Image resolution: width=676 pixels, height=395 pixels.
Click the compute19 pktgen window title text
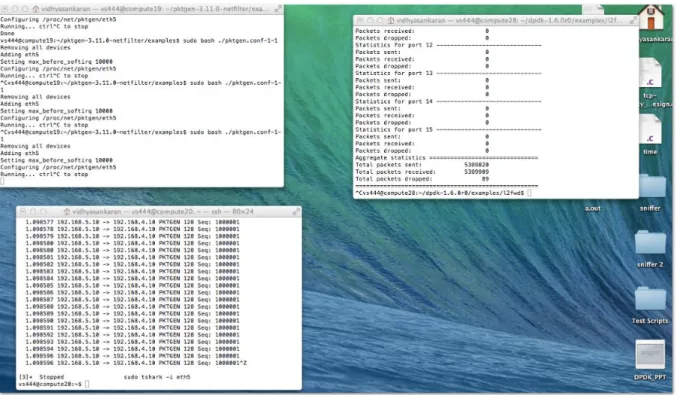pyautogui.click(x=156, y=9)
